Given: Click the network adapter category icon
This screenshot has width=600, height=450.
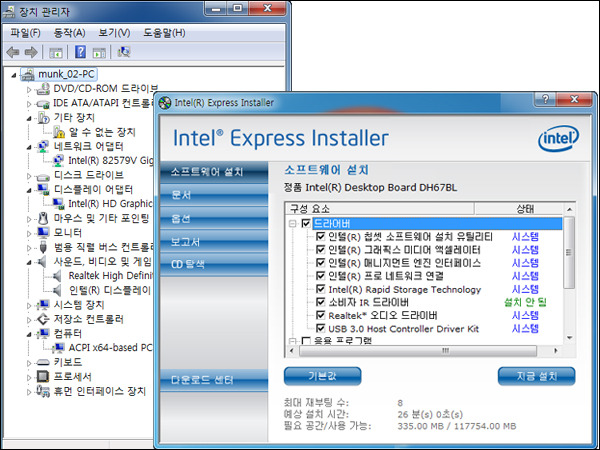Looking at the screenshot, I should click(x=43, y=147).
